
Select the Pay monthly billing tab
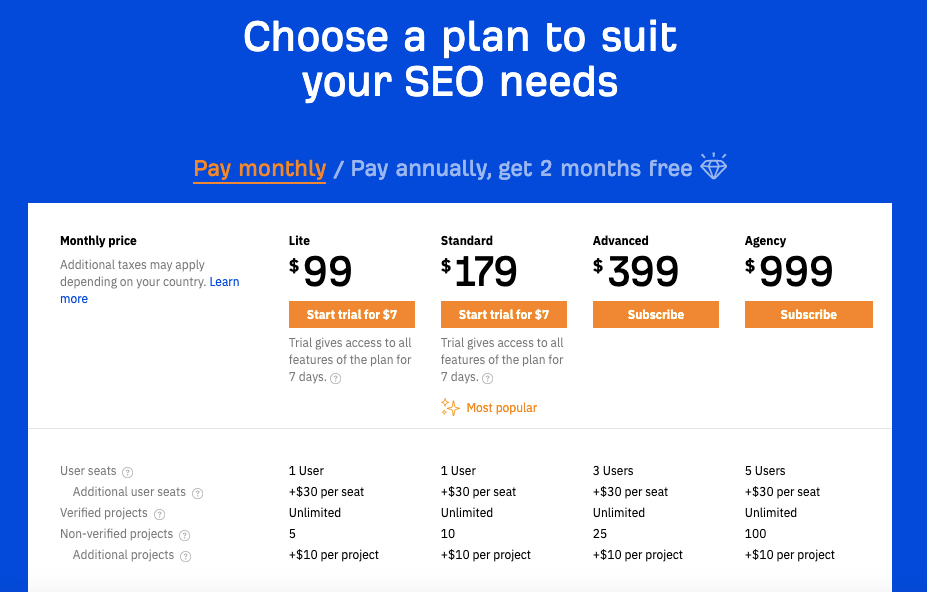(x=260, y=168)
